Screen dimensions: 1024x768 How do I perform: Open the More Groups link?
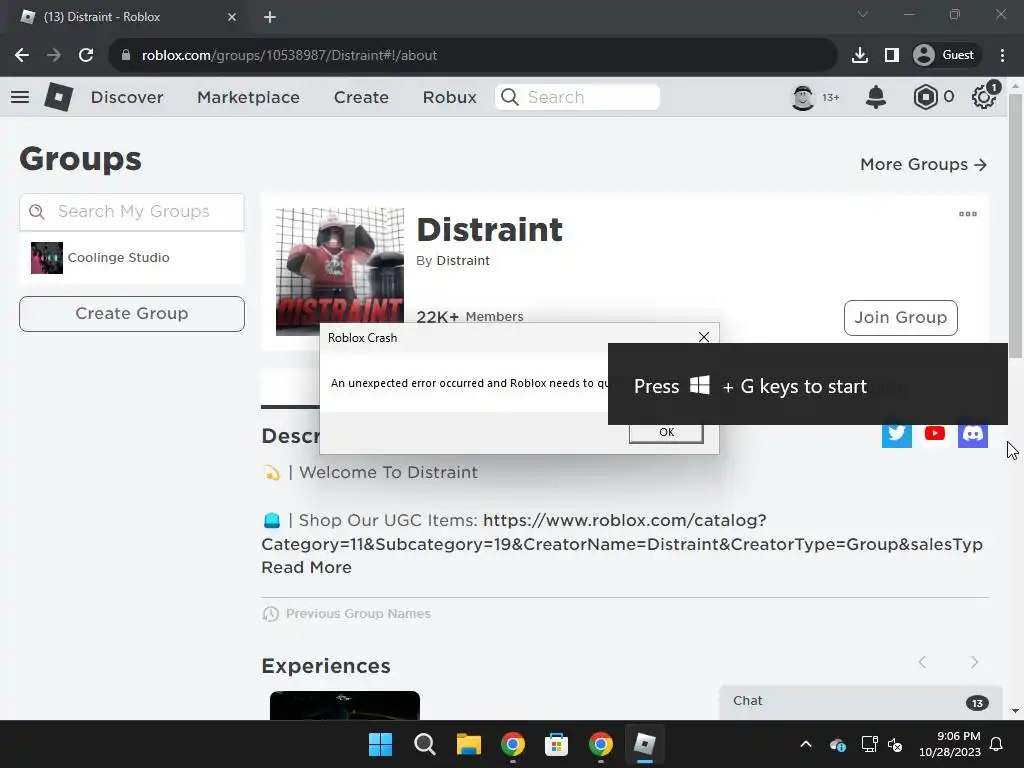(x=923, y=165)
